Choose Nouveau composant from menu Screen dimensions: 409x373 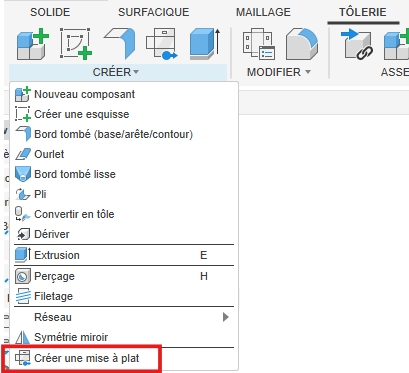pos(124,94)
